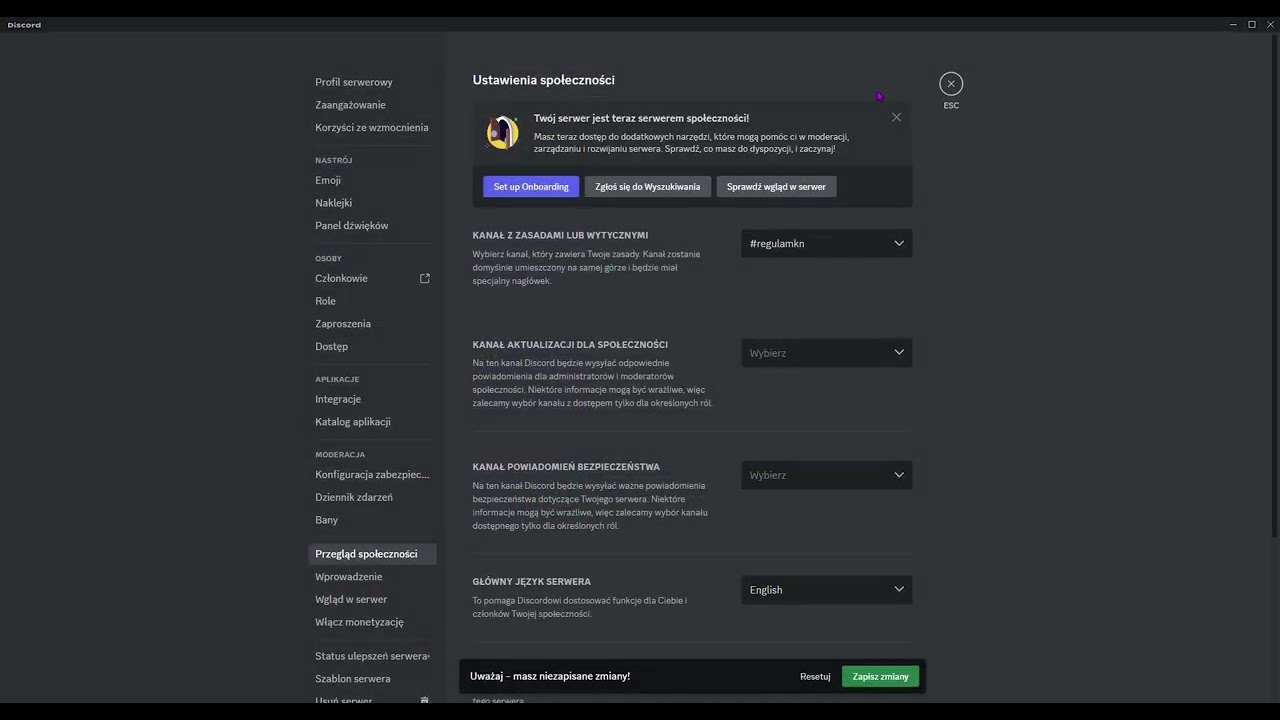Select Przegląd społeczności menu item

tap(372, 554)
